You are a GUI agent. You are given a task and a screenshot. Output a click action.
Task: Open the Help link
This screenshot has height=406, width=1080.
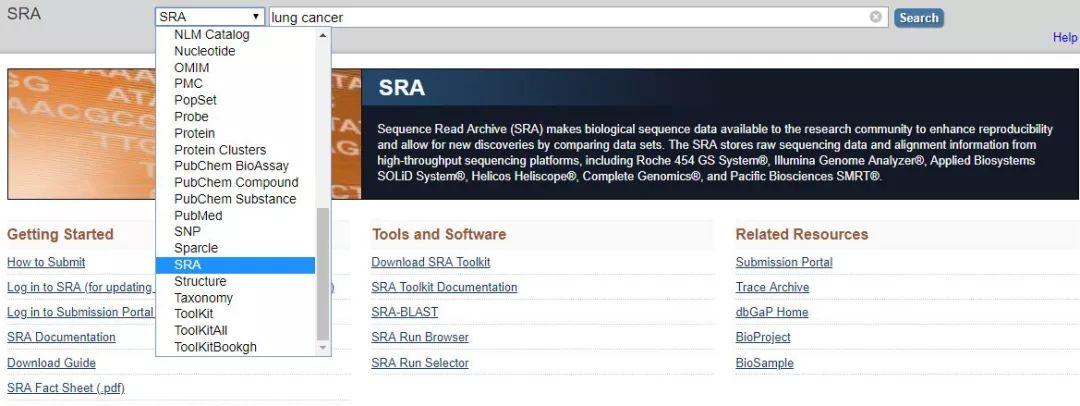(x=1064, y=37)
